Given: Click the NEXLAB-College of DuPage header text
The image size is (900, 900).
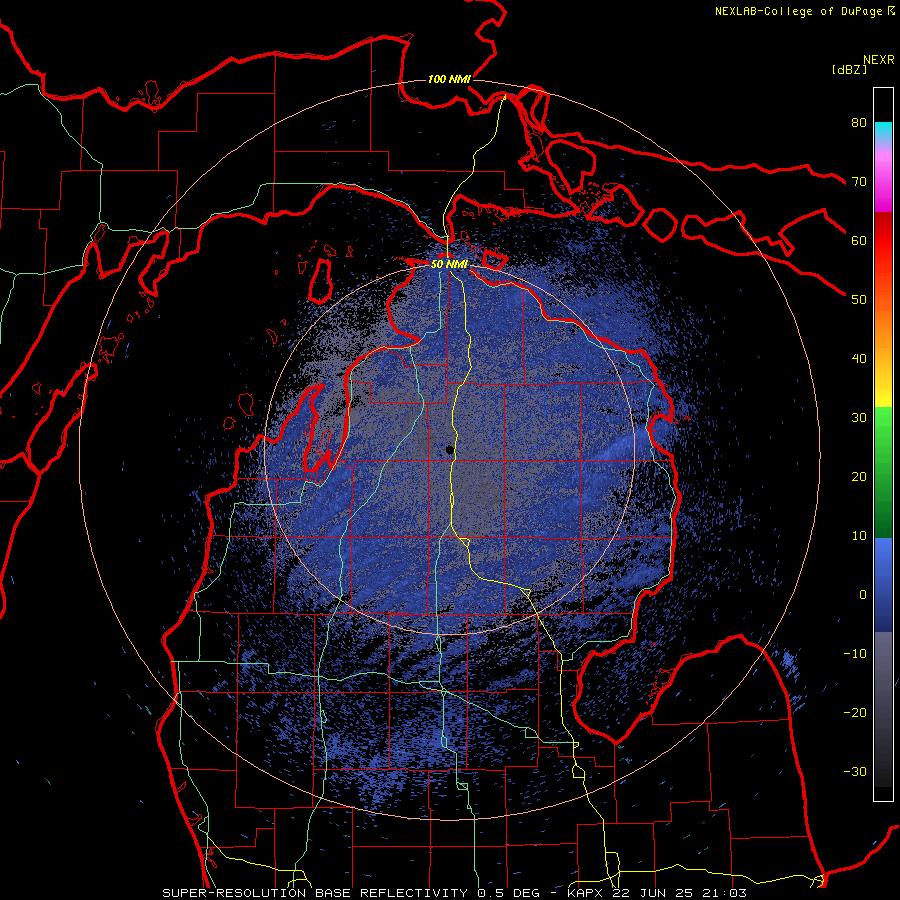Looking at the screenshot, I should tap(799, 11).
